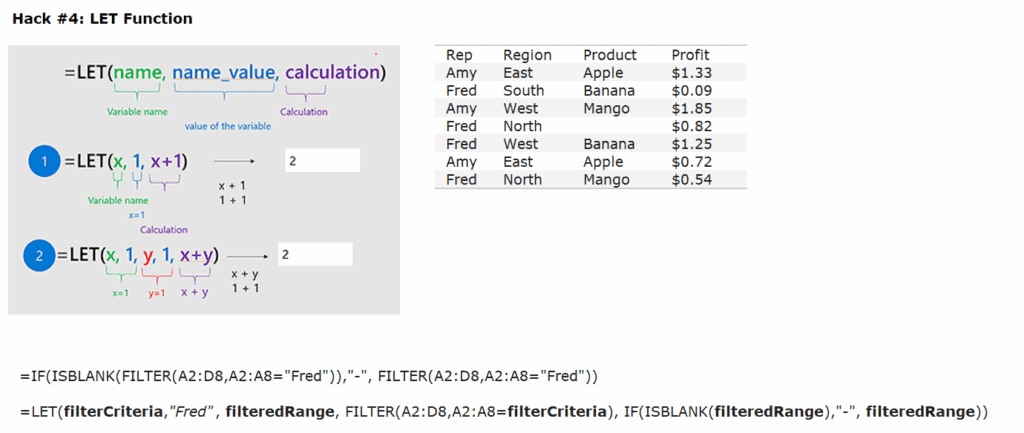
Task: Click the Profit column header
Action: pos(690,55)
